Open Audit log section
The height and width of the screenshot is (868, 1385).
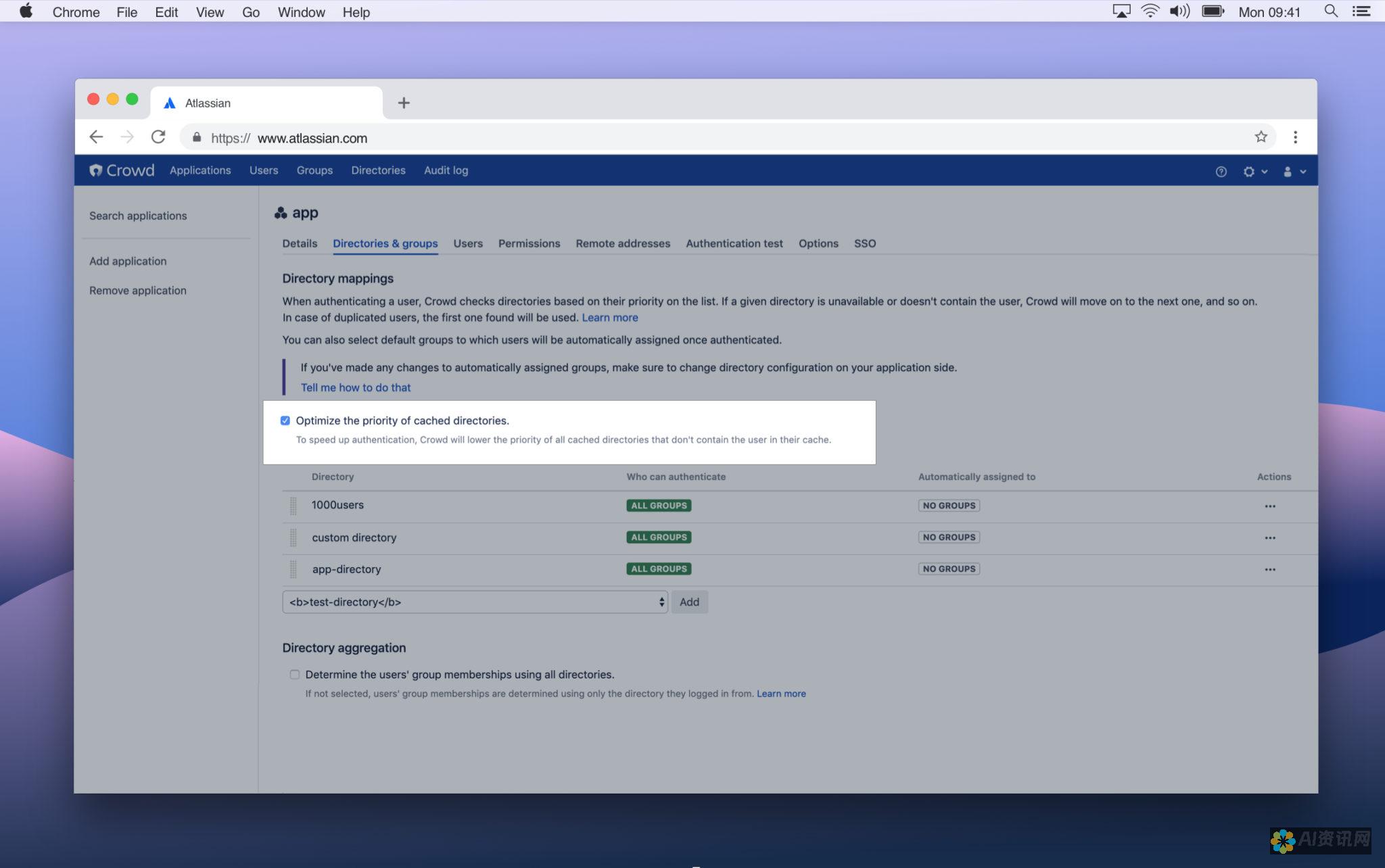coord(446,170)
